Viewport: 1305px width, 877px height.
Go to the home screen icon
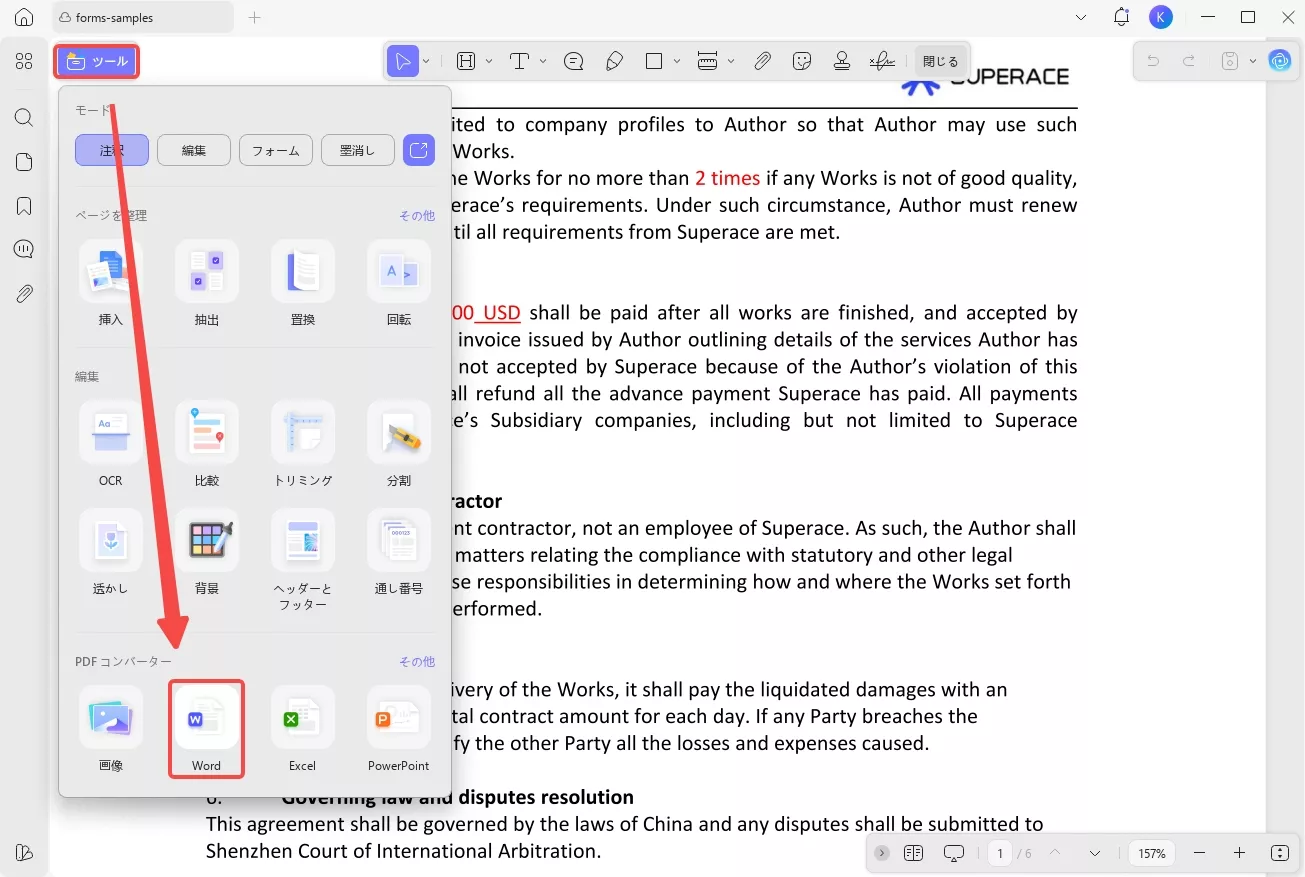pos(24,17)
